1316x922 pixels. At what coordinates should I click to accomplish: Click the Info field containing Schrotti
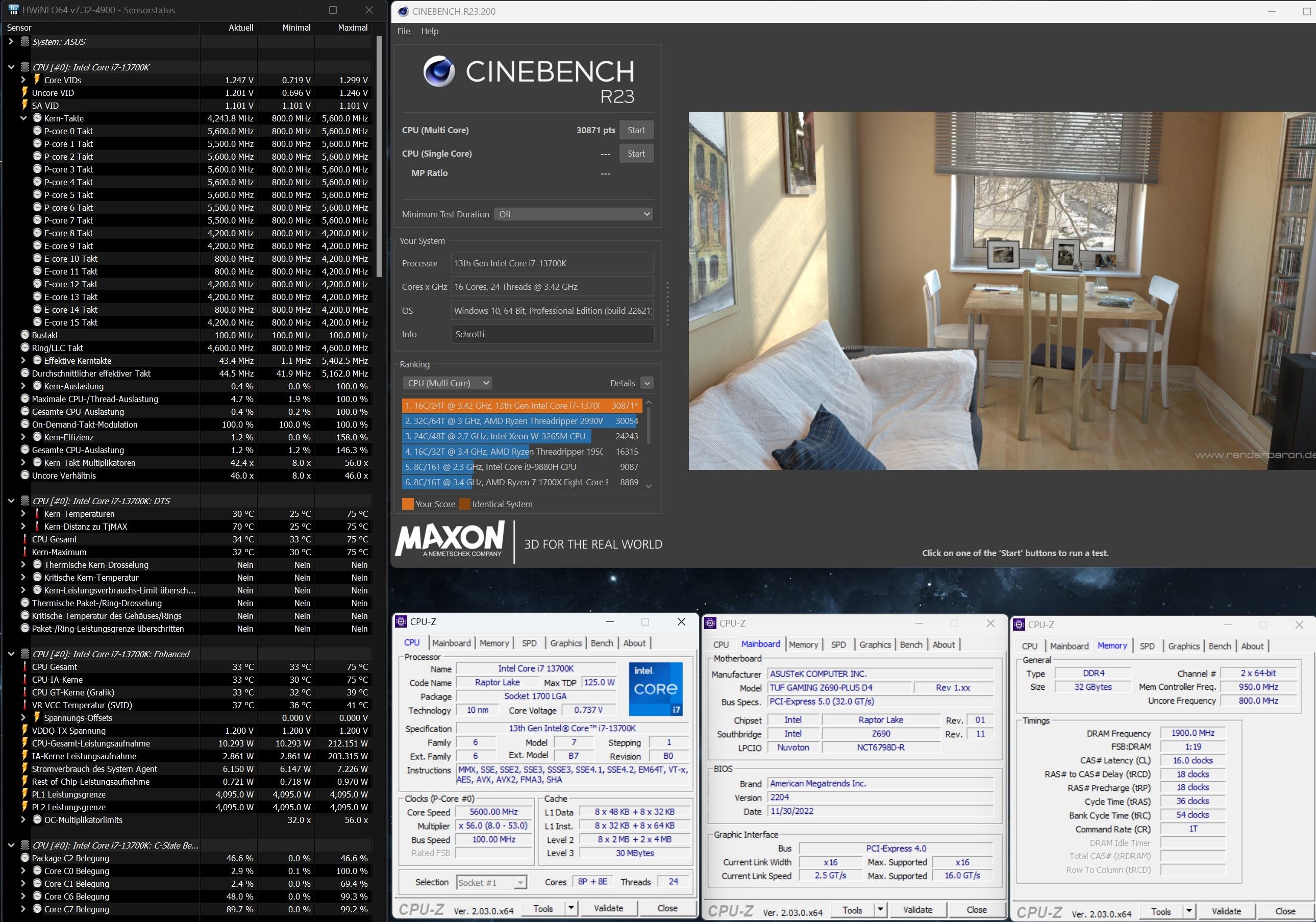pos(552,334)
